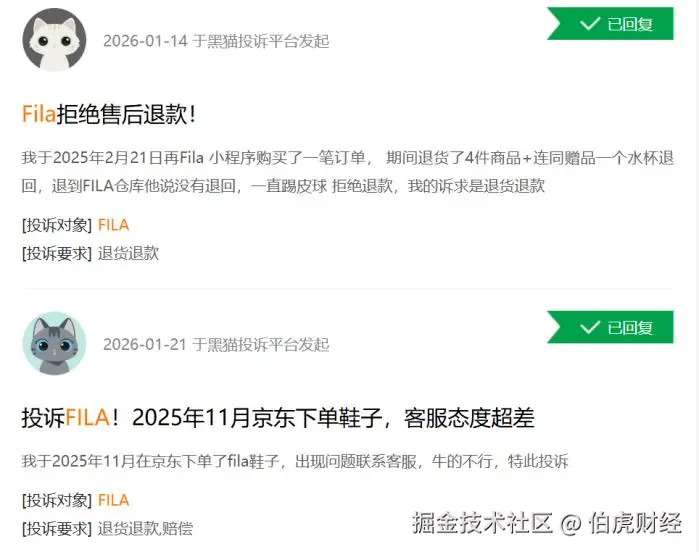Click first complaint's 退货退款 requirement
The width and height of the screenshot is (699, 553).
pos(128,253)
